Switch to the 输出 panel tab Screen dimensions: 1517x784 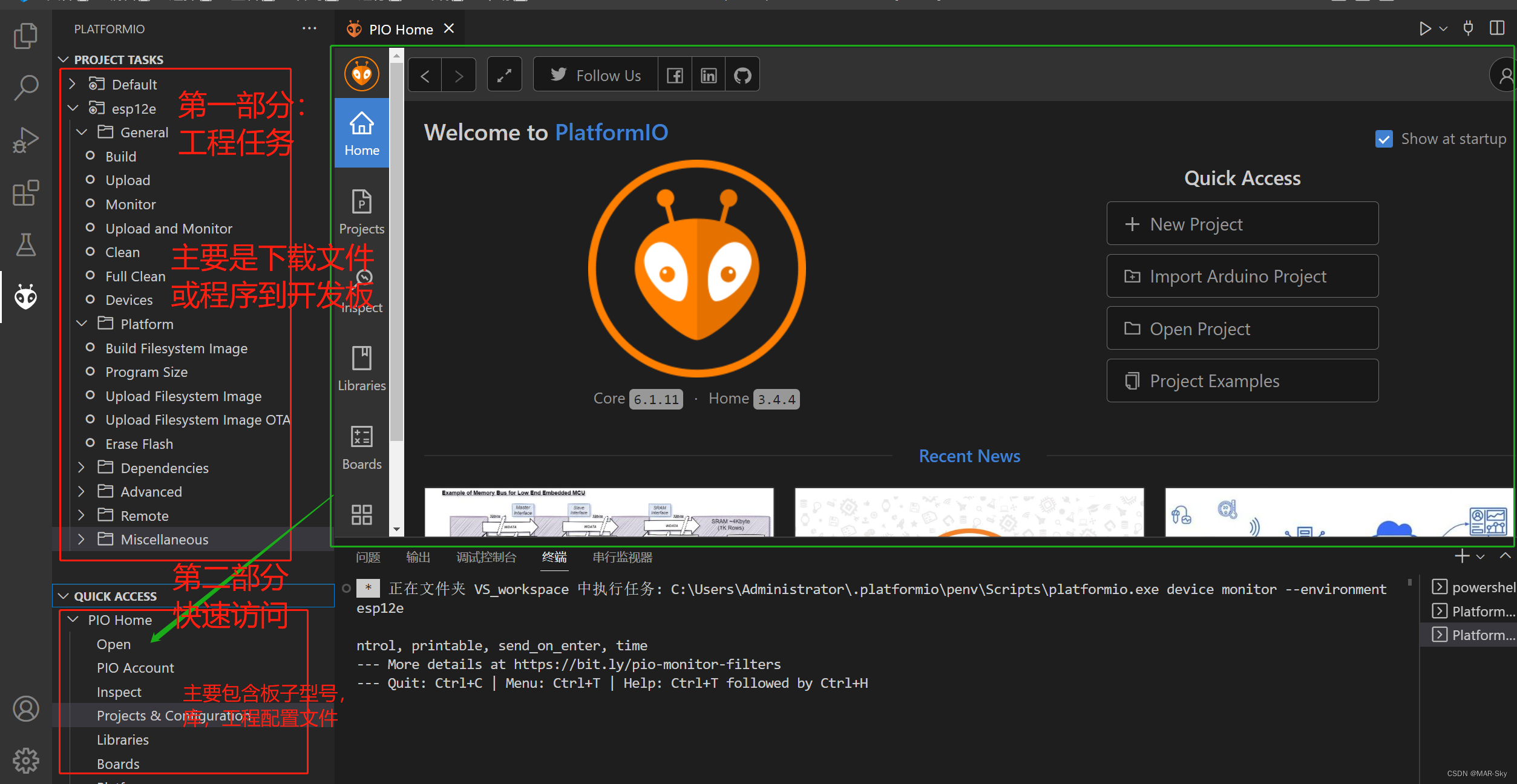(x=418, y=557)
